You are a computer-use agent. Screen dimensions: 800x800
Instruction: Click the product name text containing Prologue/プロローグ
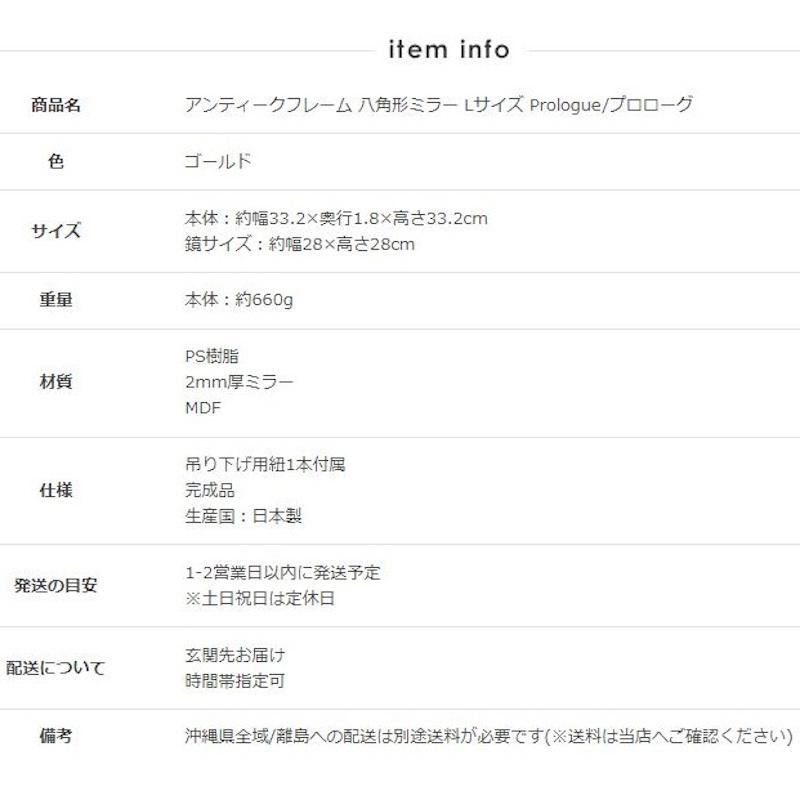coord(439,105)
